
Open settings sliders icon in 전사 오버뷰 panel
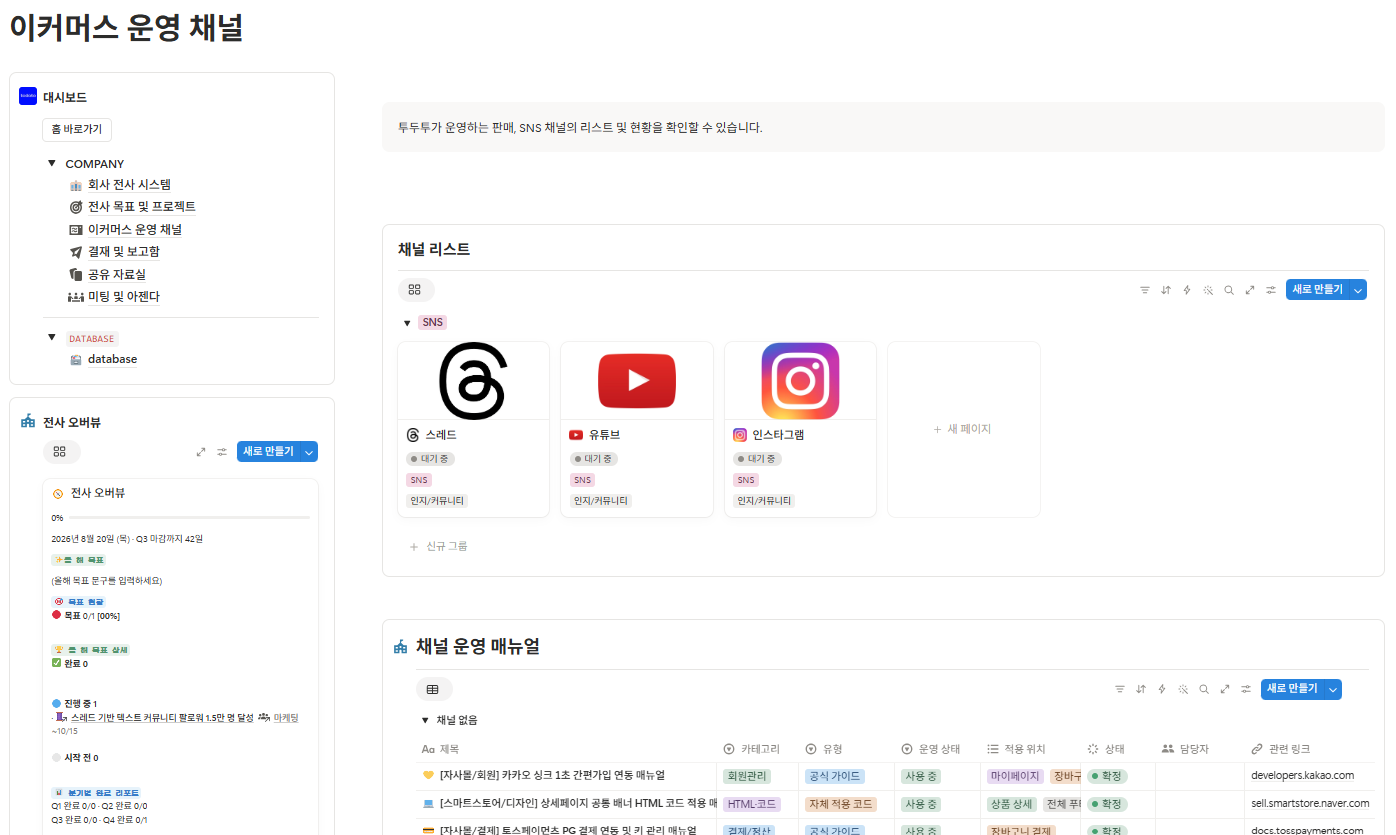pyautogui.click(x=222, y=452)
